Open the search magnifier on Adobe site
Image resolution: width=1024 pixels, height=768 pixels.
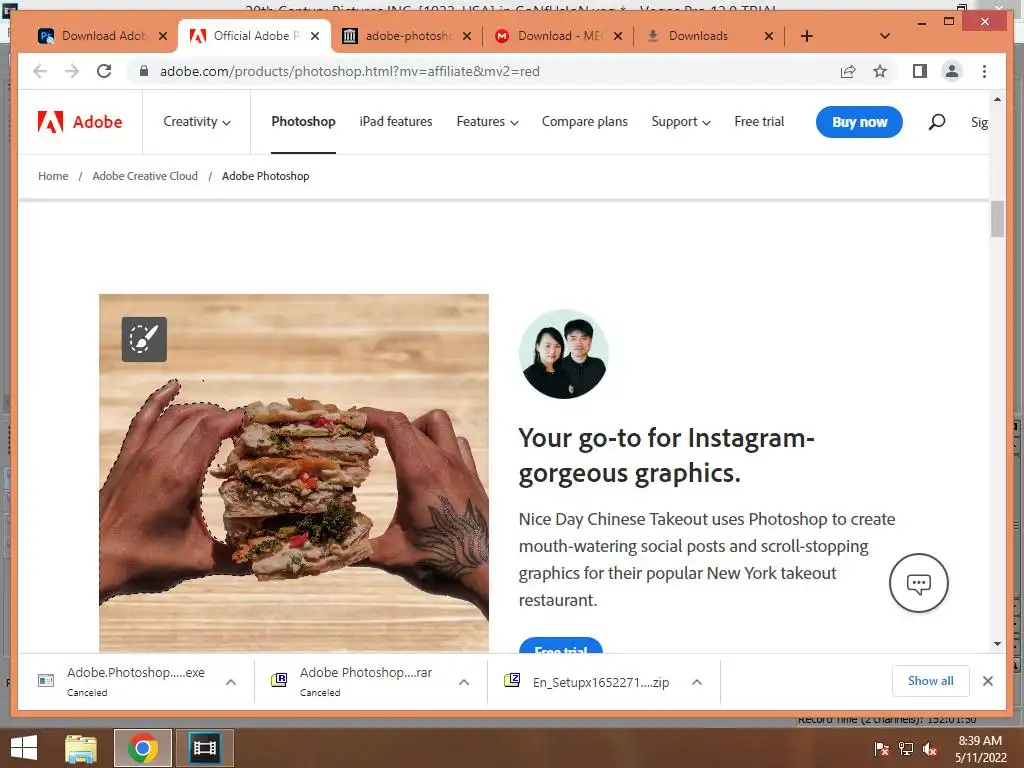point(936,121)
